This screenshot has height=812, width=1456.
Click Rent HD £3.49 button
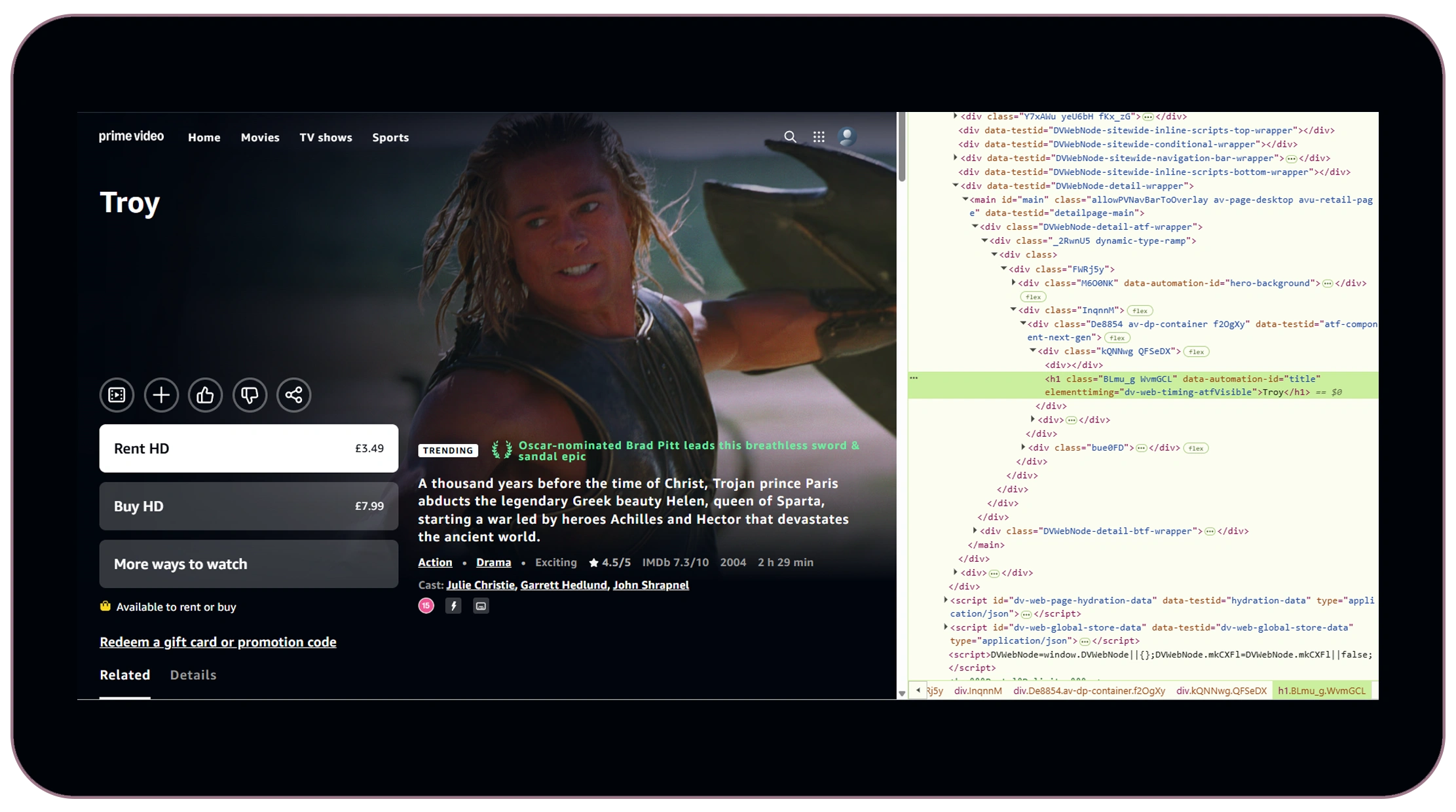(x=249, y=449)
